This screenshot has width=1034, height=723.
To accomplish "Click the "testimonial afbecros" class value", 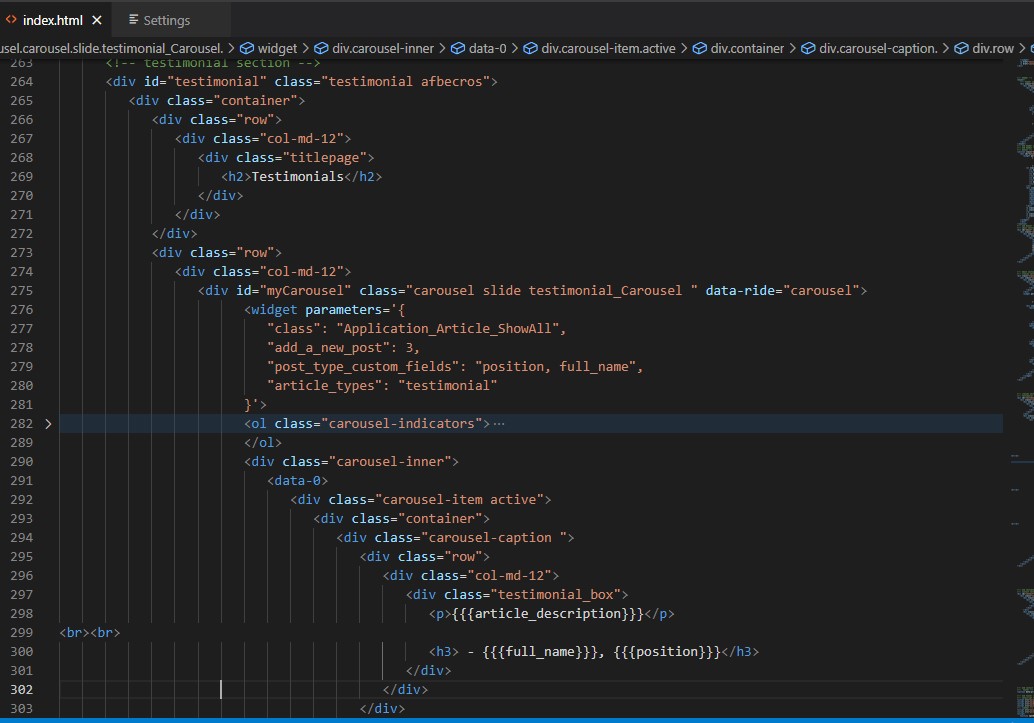I will [x=406, y=82].
